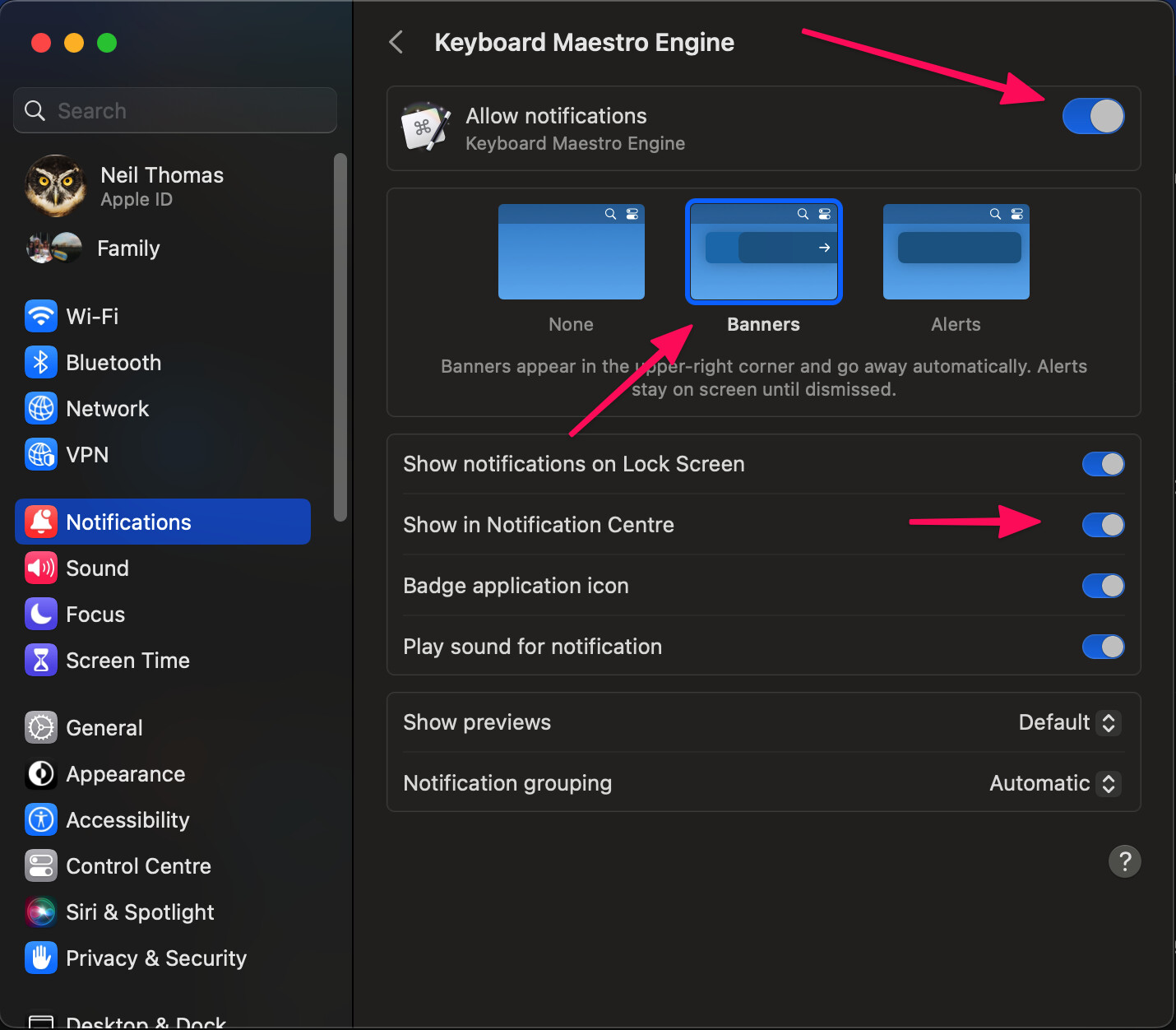The image size is (1176, 1030).
Task: Go back with the chevron arrow
Action: (396, 42)
